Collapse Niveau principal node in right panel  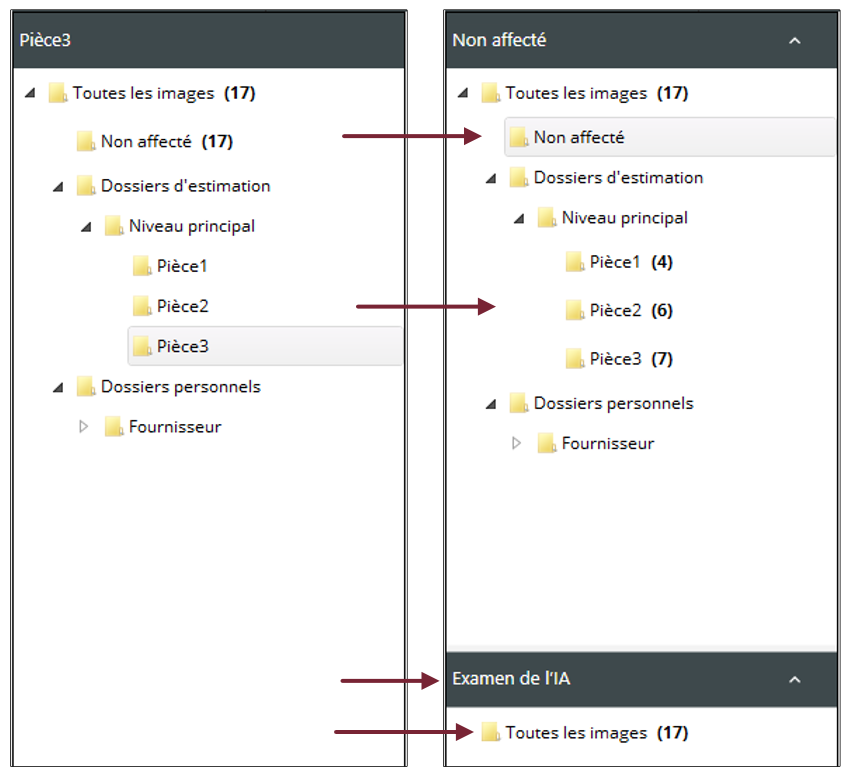coord(518,219)
